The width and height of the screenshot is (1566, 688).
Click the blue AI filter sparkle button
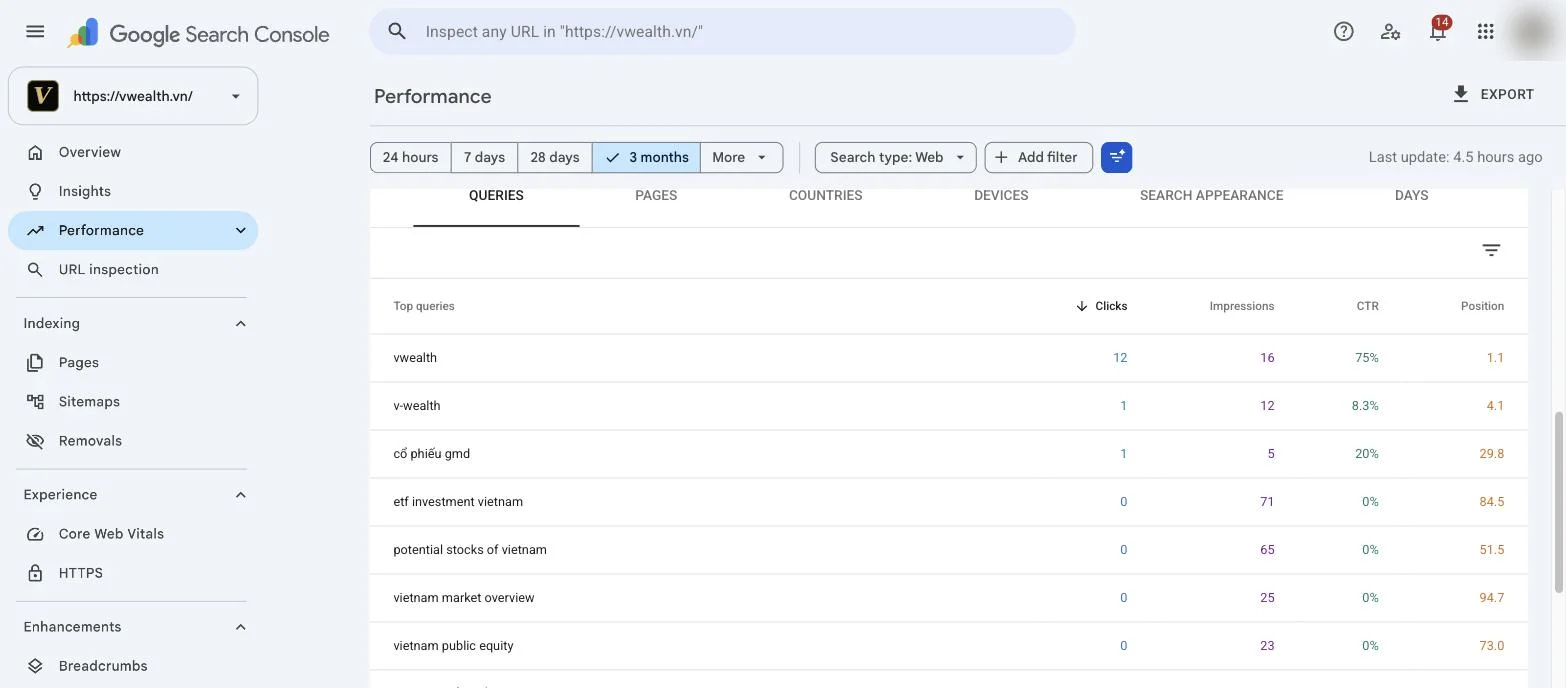(x=1117, y=157)
